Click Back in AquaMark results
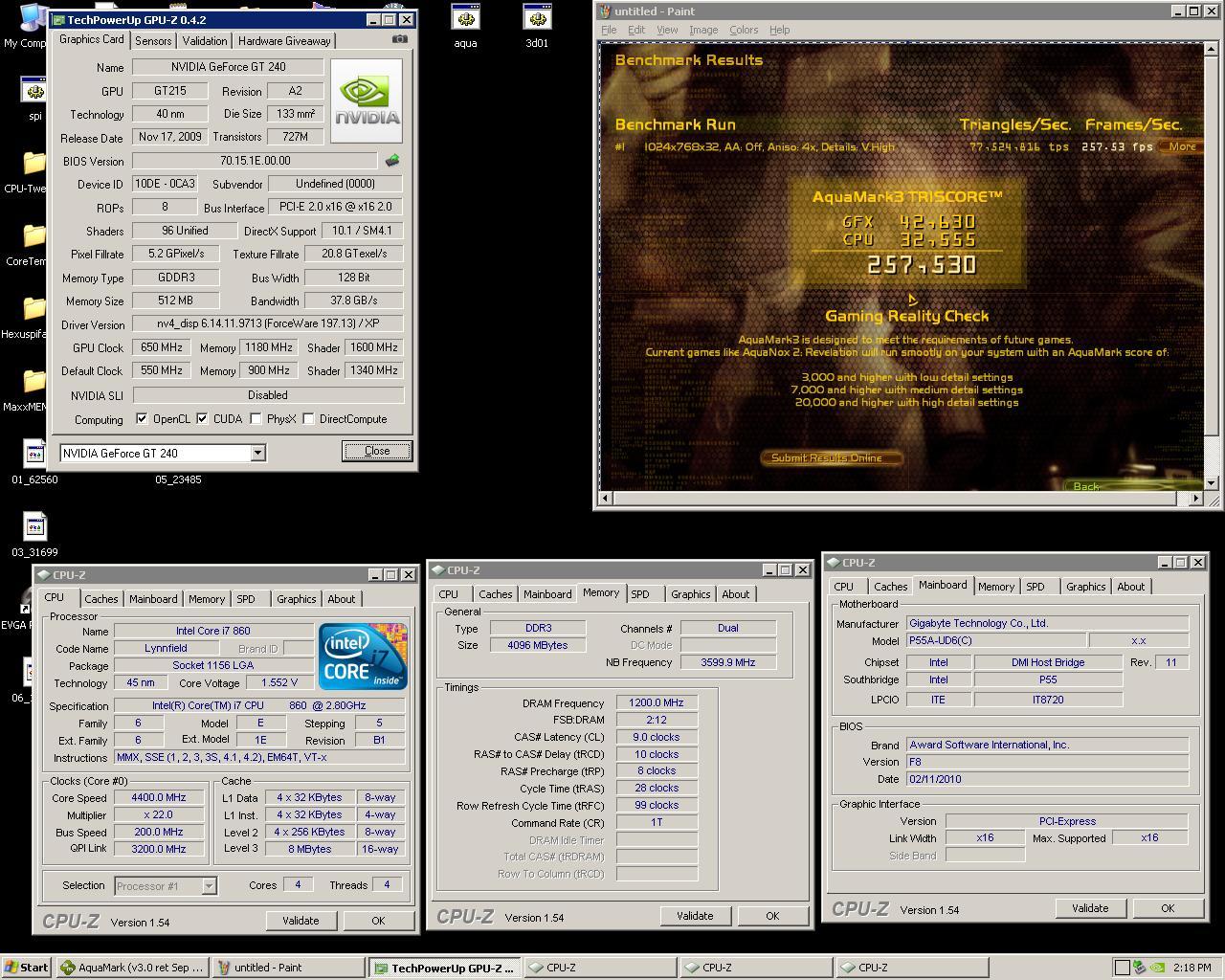1225x980 pixels. 1086,486
